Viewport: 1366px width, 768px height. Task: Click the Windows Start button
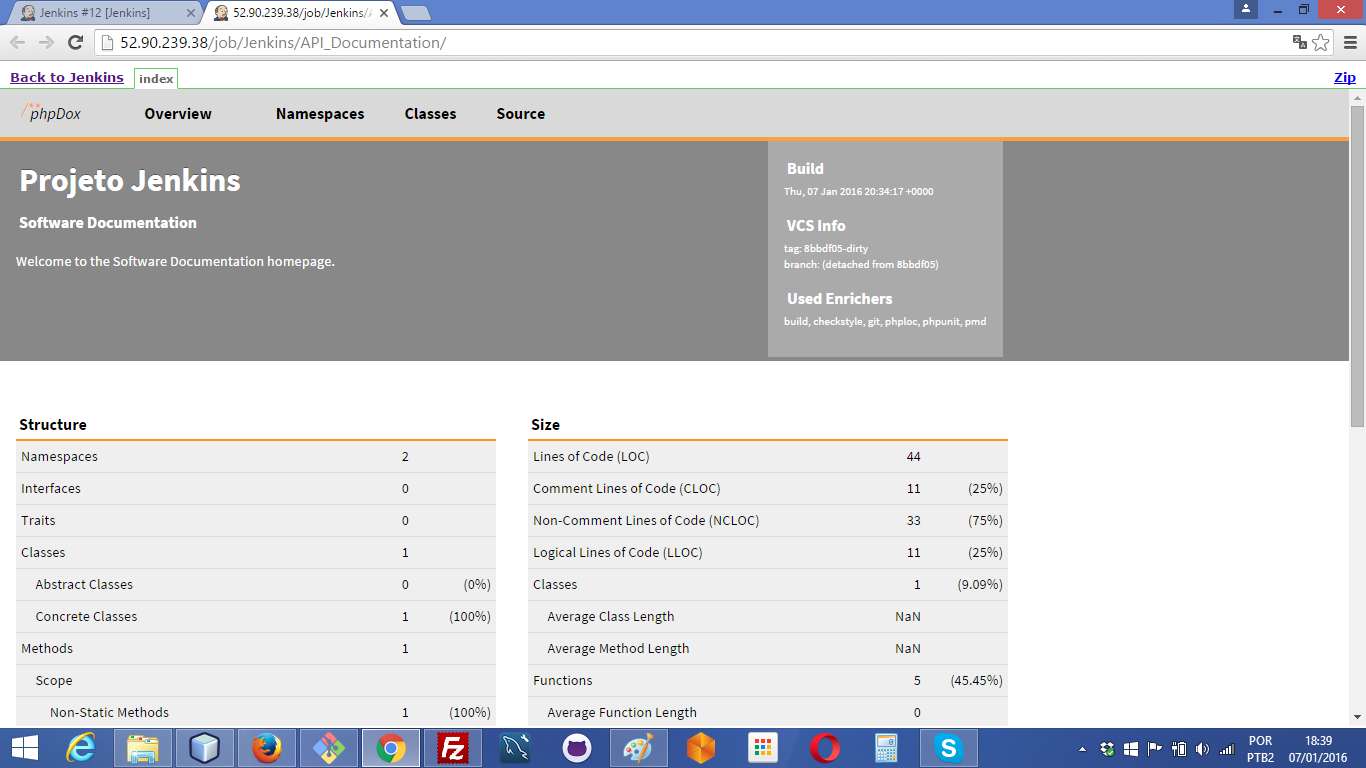[24, 748]
